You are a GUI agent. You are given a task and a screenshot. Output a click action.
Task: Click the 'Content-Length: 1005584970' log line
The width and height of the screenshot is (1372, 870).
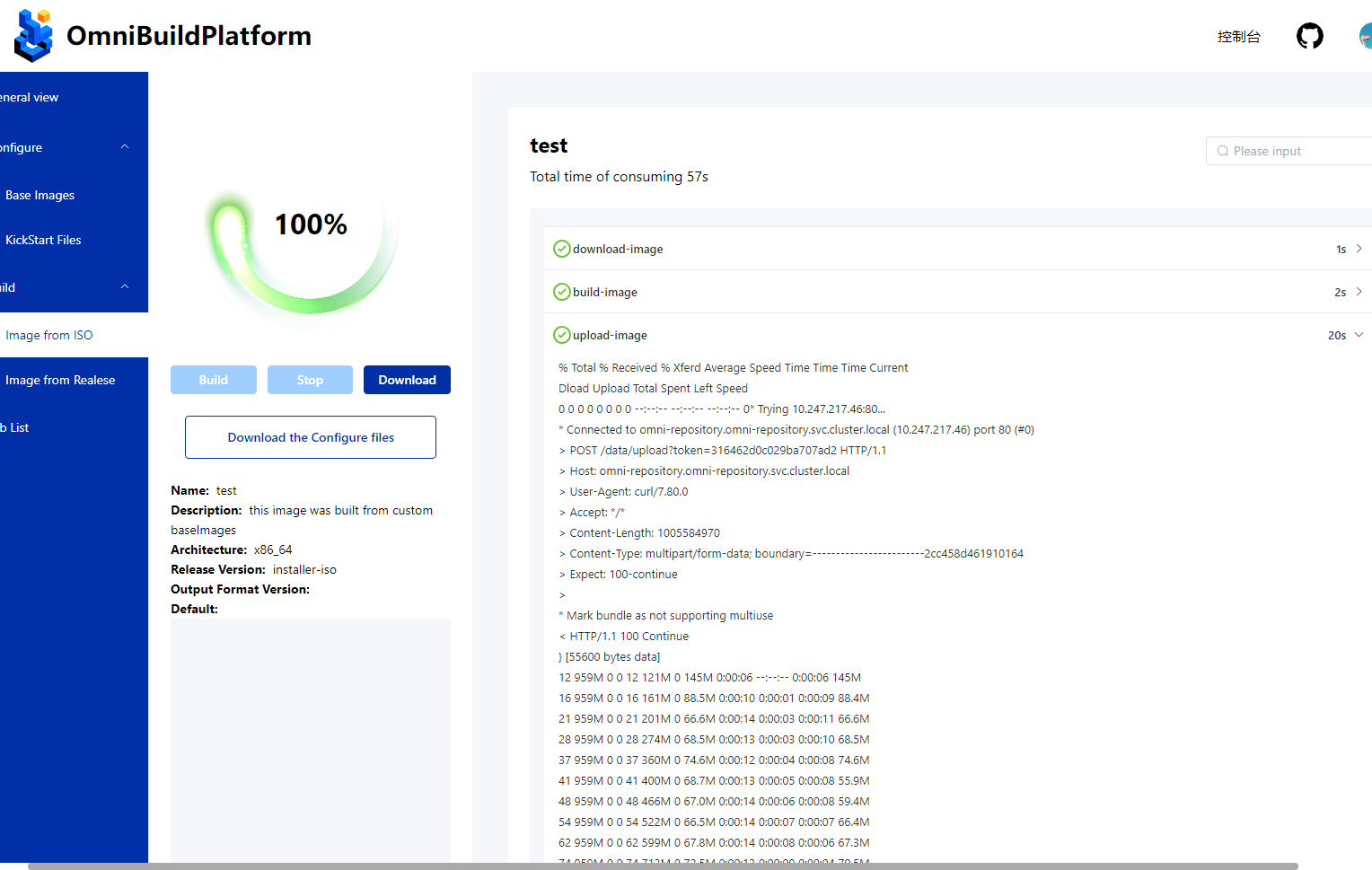click(x=639, y=533)
